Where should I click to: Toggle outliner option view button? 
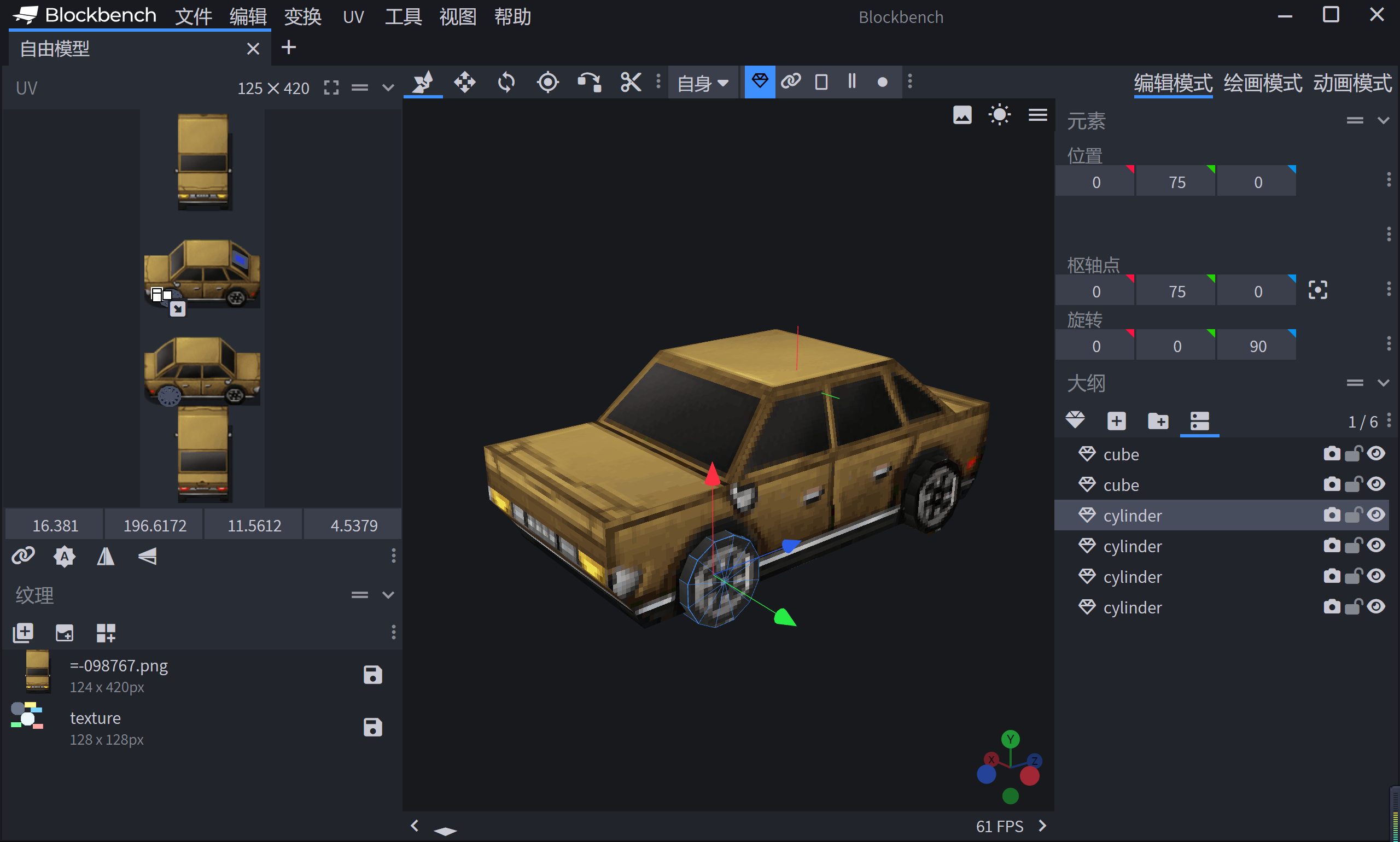[1199, 421]
